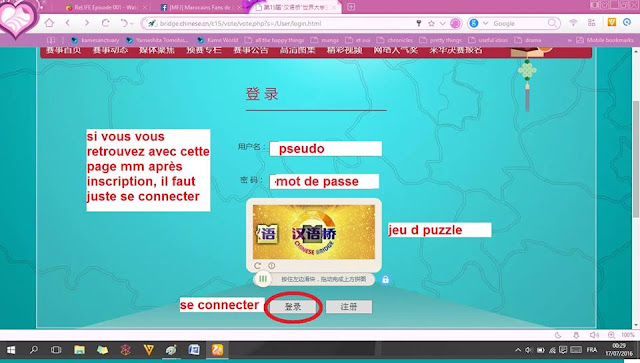The width and height of the screenshot is (640, 363).
Task: Open the search engine selector dropdown
Action: (x=485, y=23)
